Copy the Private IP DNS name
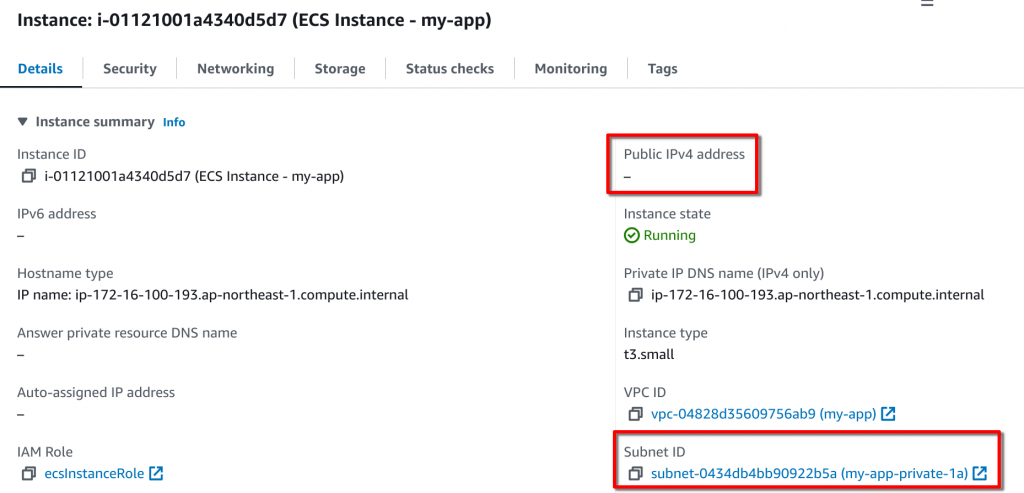Image resolution: width=1024 pixels, height=493 pixels. (634, 295)
